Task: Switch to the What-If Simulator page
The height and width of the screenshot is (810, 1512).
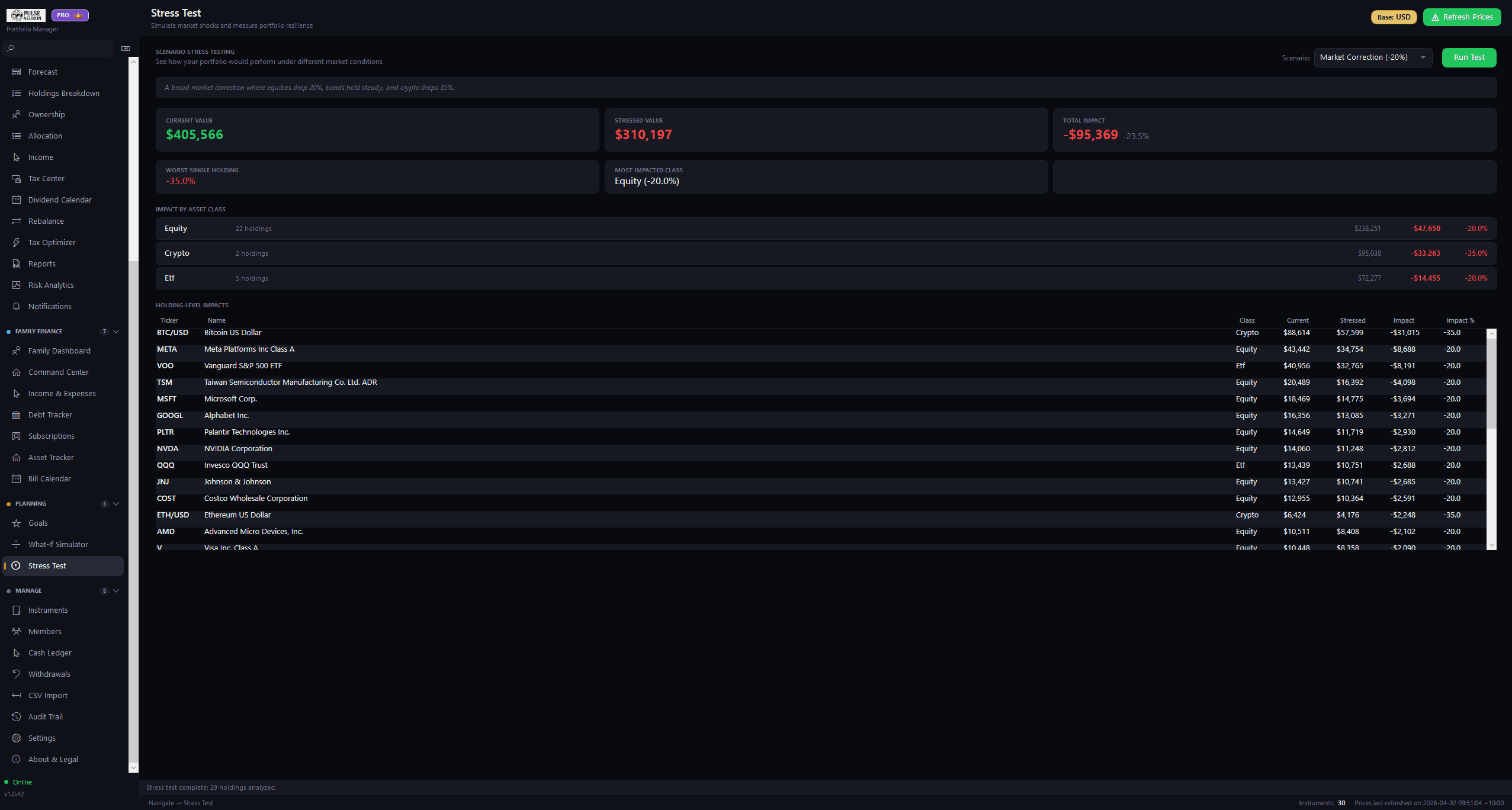Action: pyautogui.click(x=59, y=544)
